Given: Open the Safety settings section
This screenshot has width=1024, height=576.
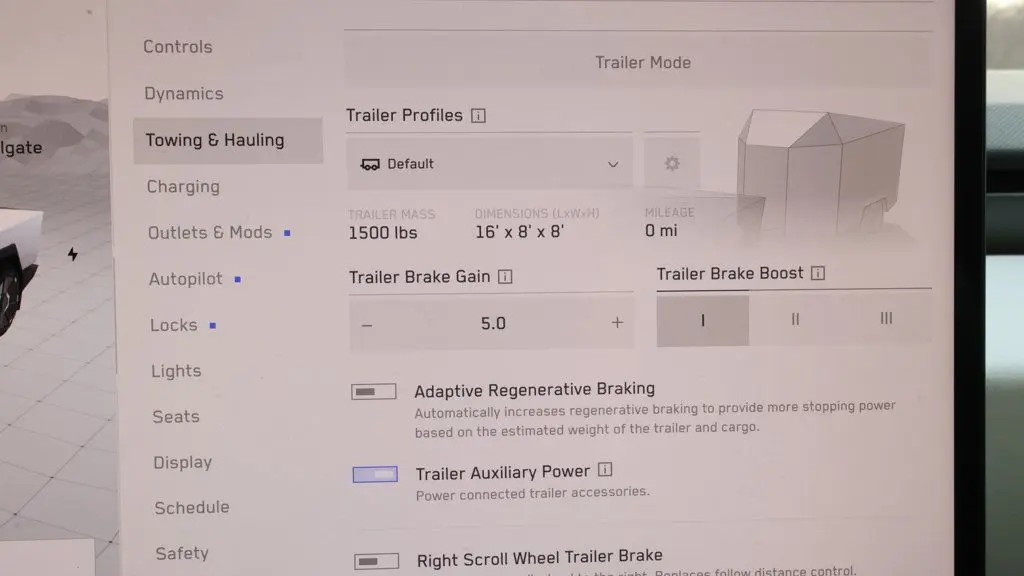Looking at the screenshot, I should tap(182, 553).
